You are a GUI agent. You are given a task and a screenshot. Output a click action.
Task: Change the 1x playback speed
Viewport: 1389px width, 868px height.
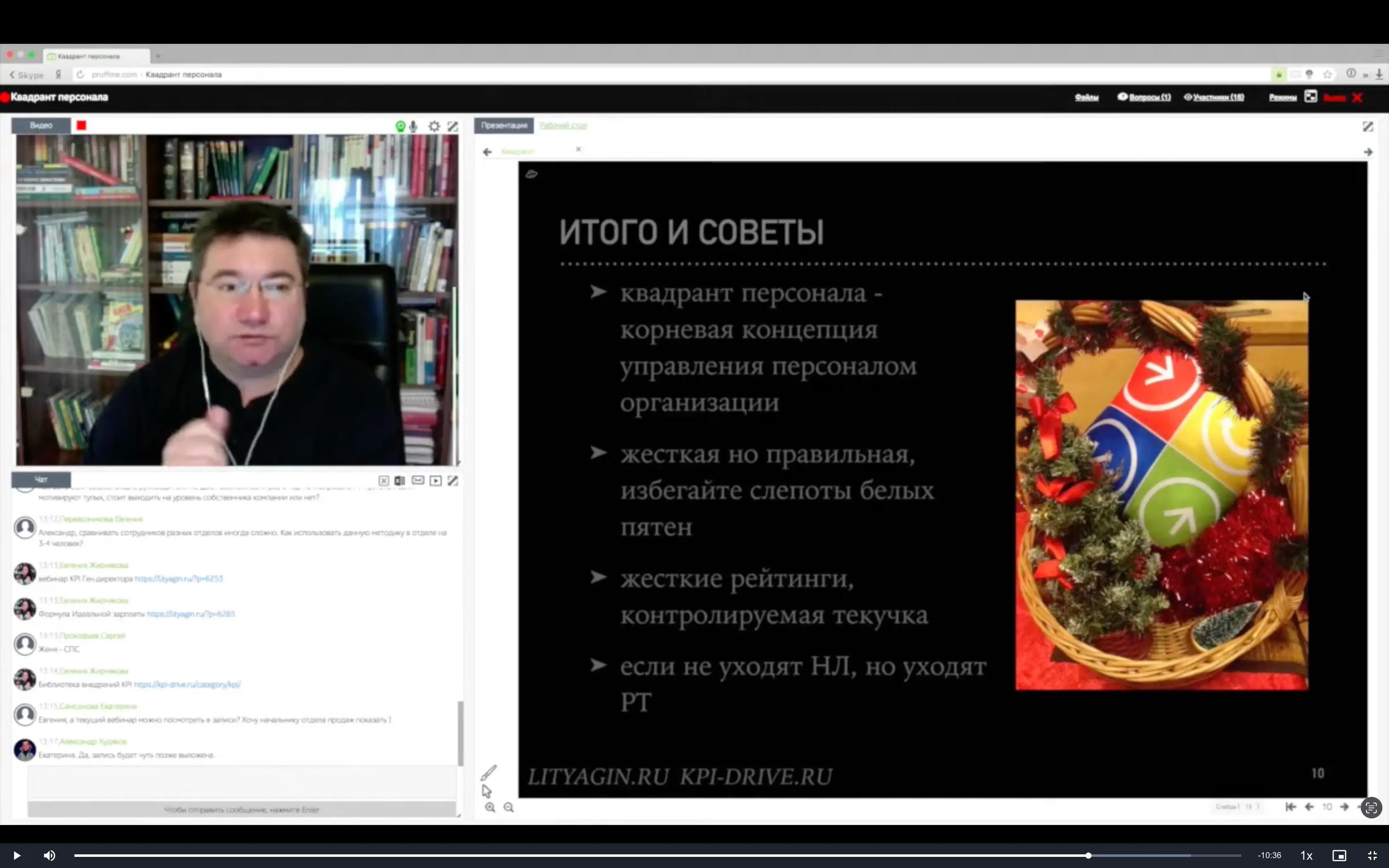pos(1306,855)
